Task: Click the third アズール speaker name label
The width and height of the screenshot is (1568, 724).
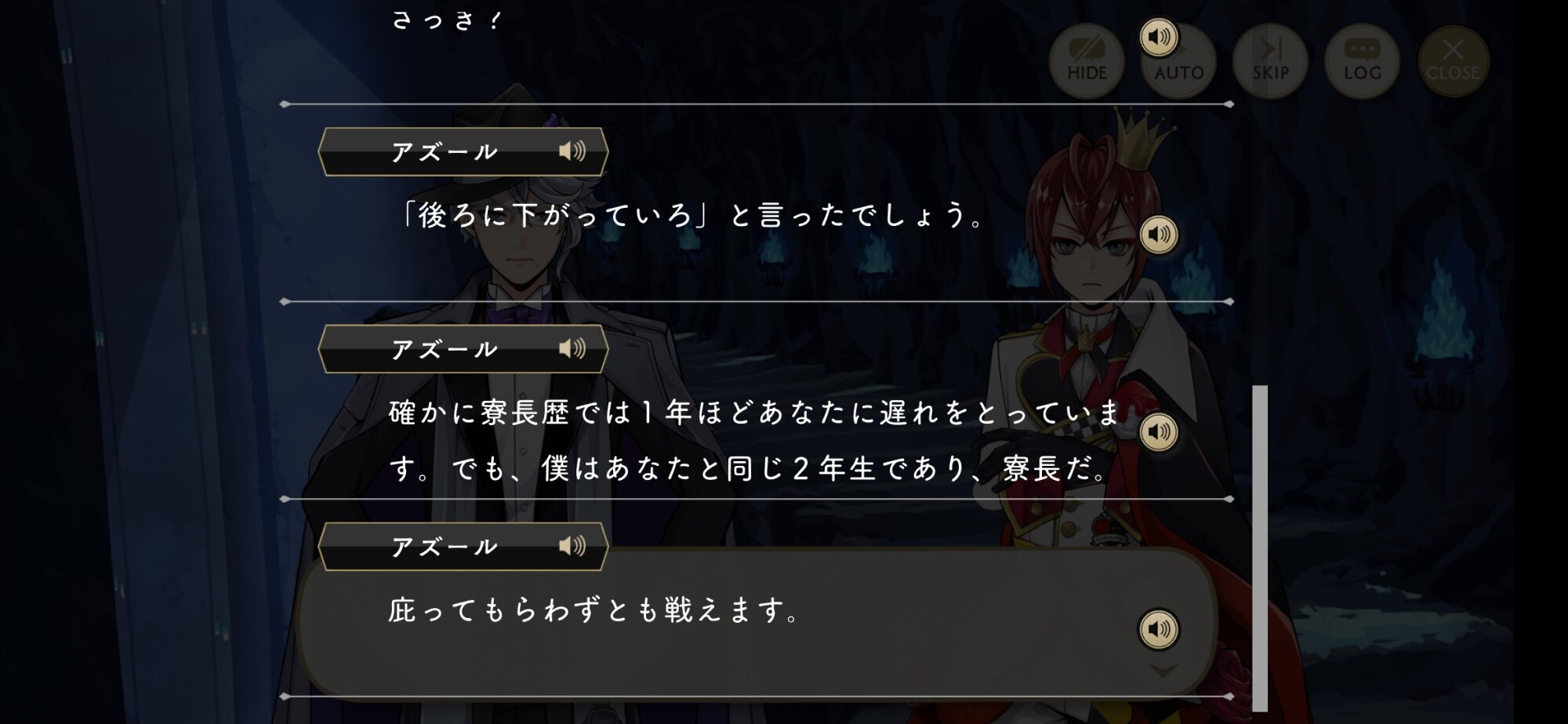Action: pyautogui.click(x=445, y=547)
